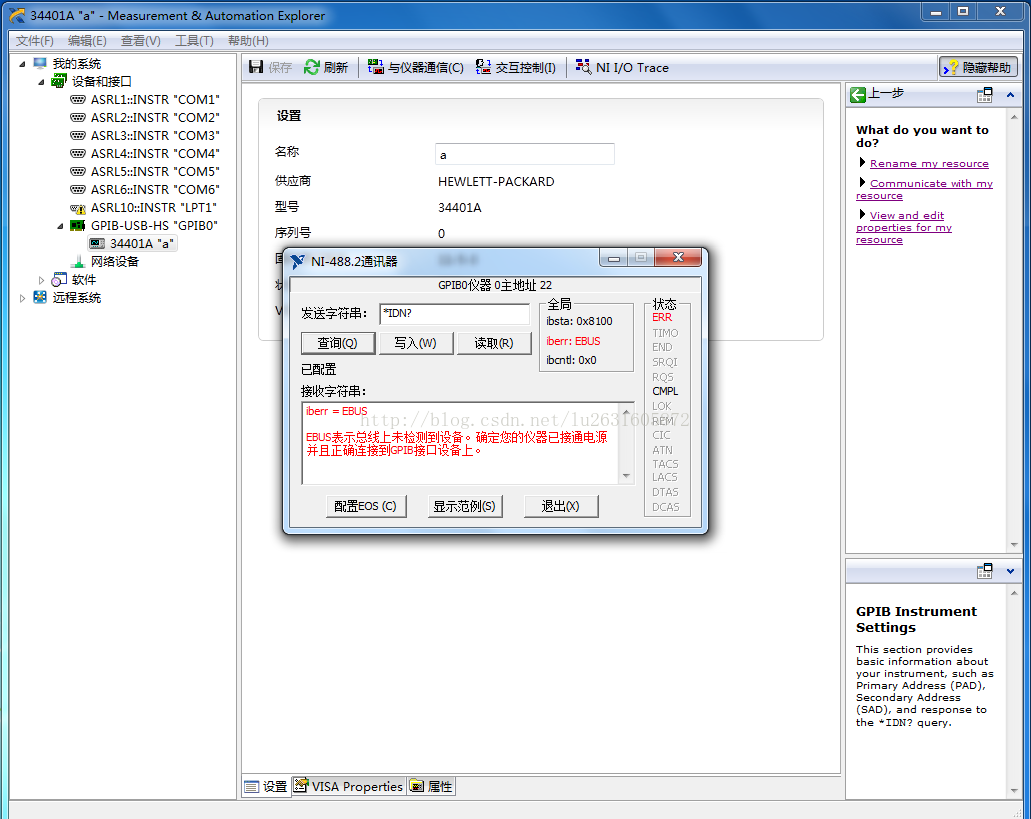Expand the 软件 tree node

[41, 280]
